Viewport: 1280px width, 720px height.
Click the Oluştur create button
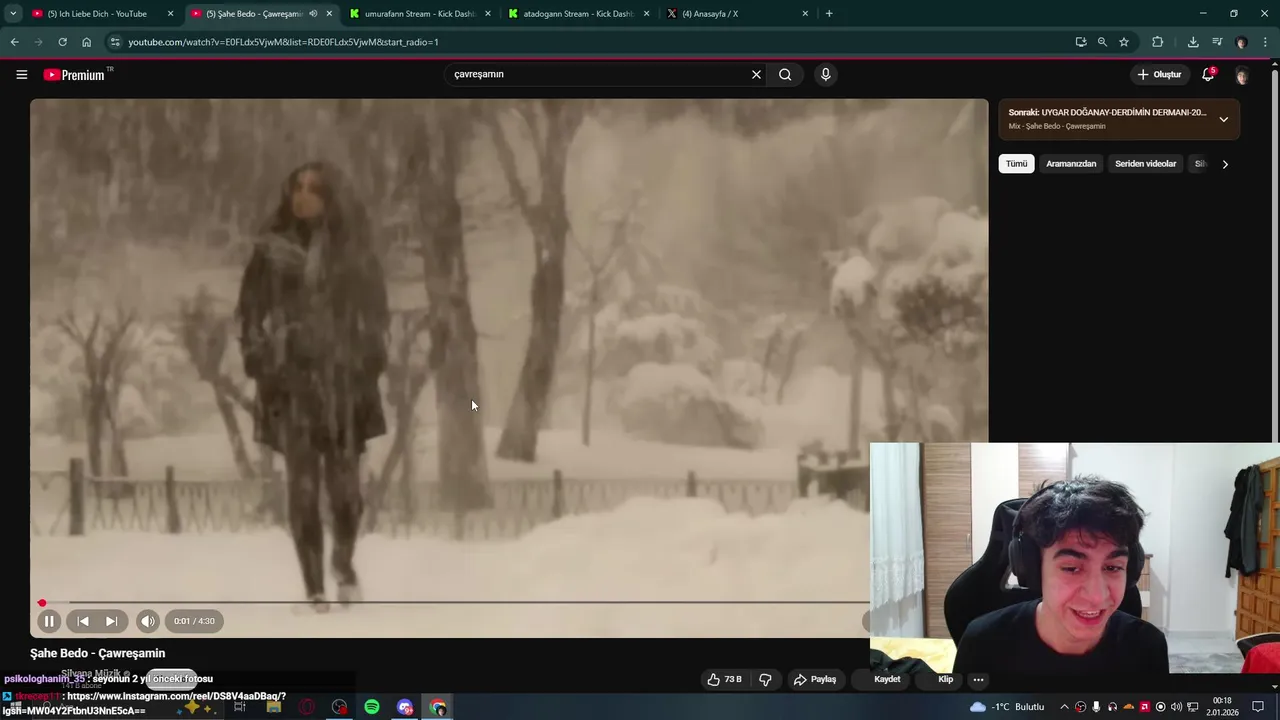(x=1159, y=74)
